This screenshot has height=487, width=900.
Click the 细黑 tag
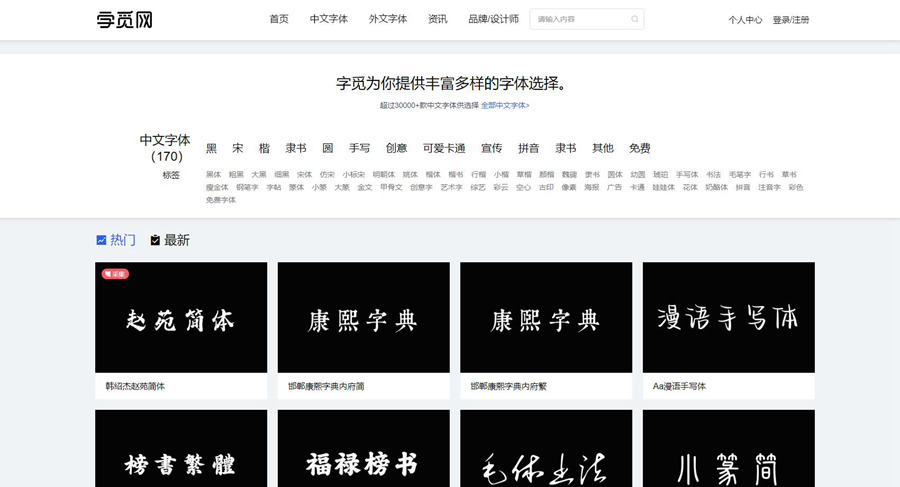[282, 175]
